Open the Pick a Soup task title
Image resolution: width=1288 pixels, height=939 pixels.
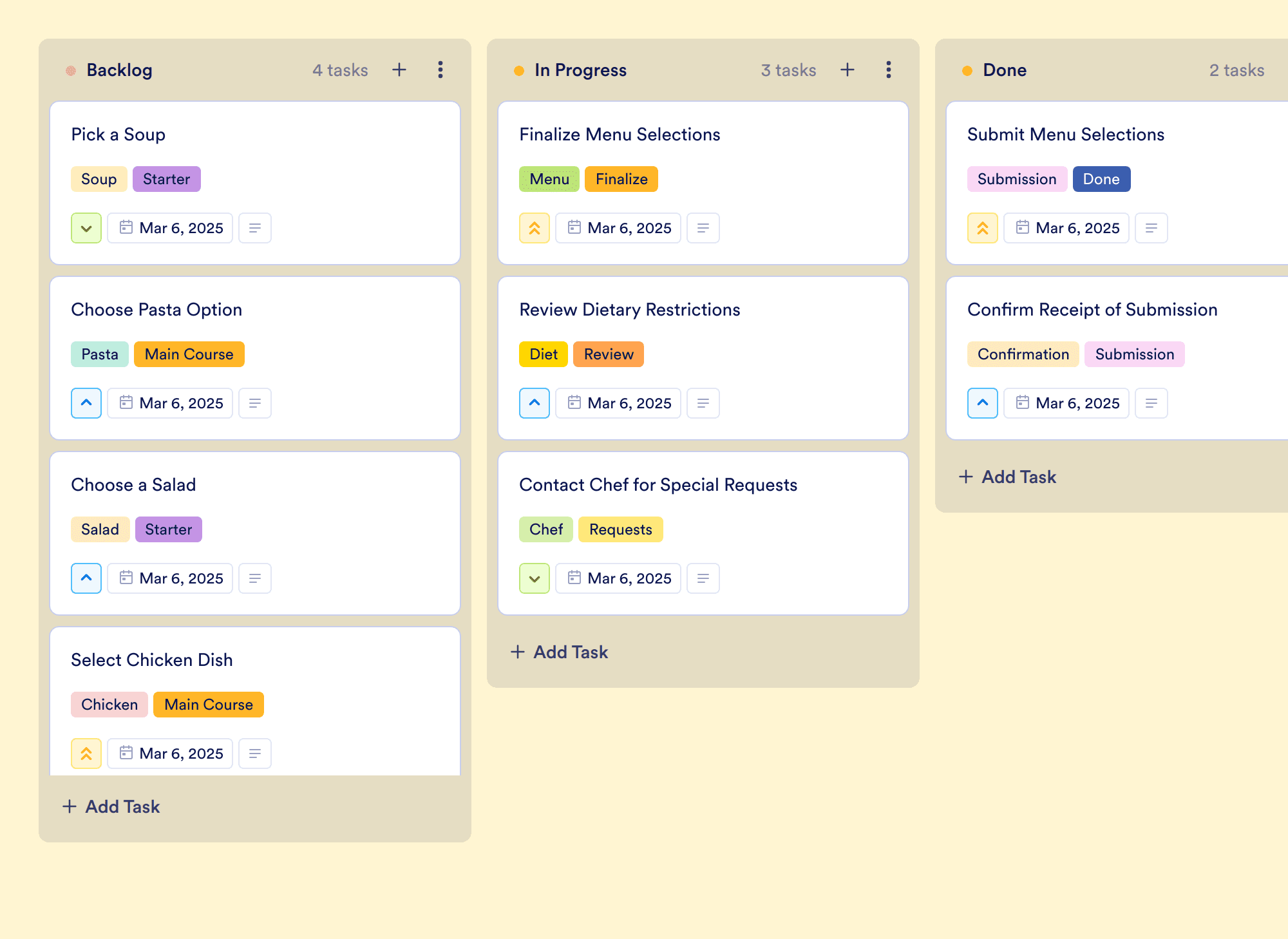118,134
